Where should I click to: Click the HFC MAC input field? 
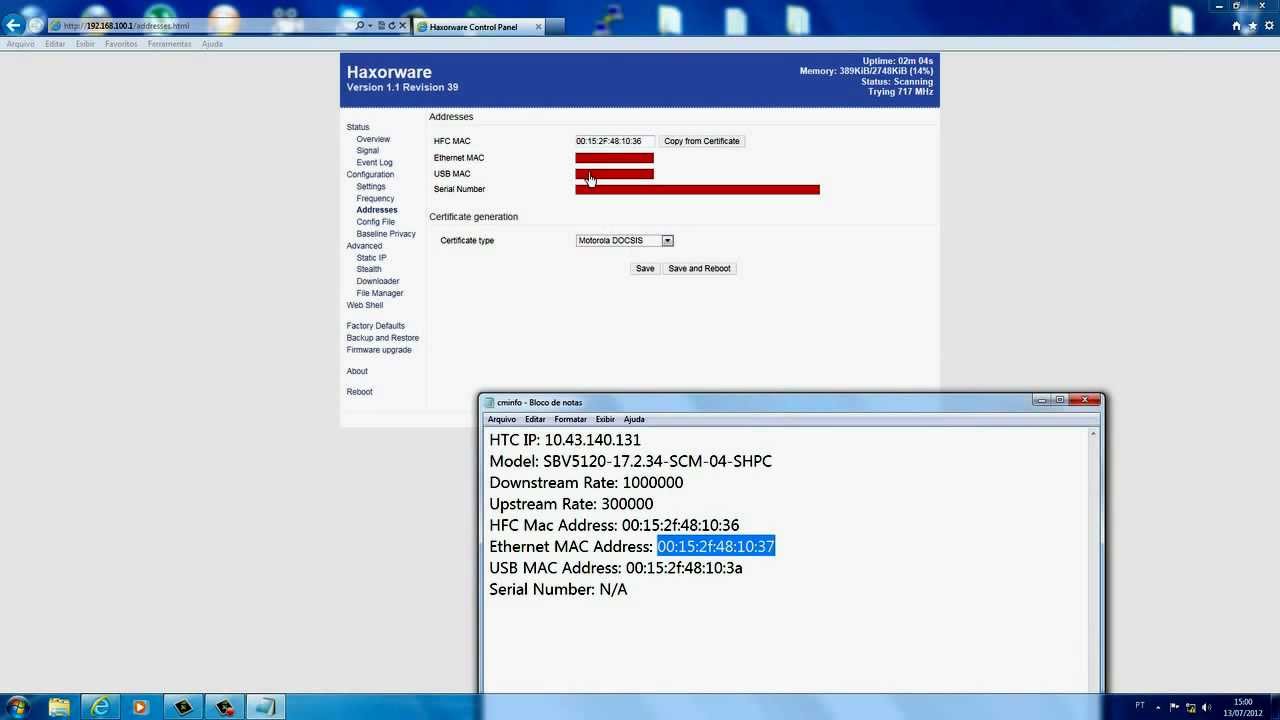pyautogui.click(x=614, y=141)
